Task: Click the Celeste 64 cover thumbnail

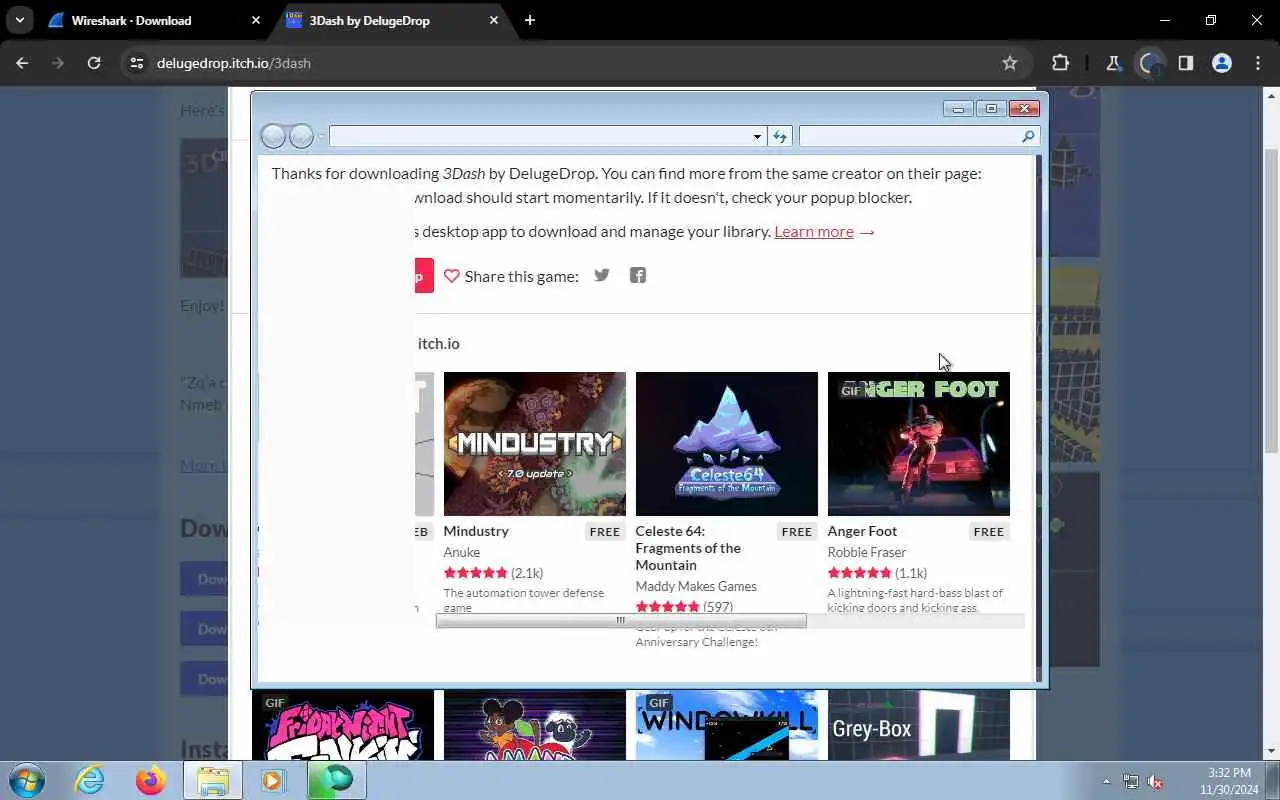Action: coord(727,444)
